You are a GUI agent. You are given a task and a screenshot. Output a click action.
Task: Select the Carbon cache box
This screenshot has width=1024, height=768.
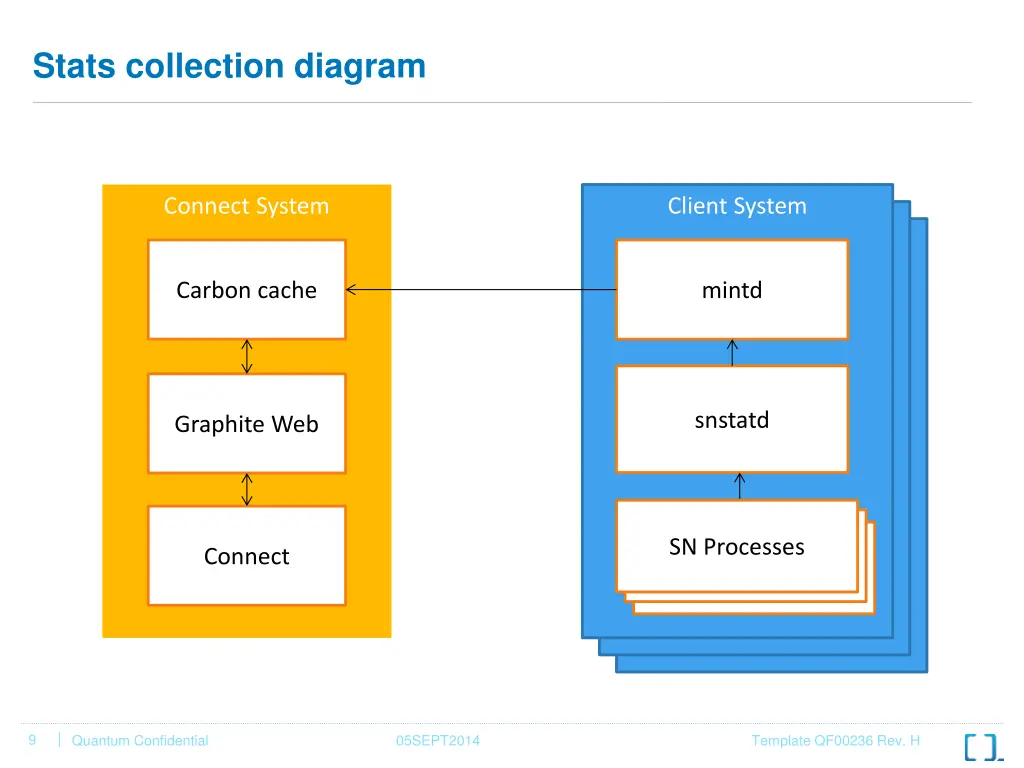click(246, 290)
